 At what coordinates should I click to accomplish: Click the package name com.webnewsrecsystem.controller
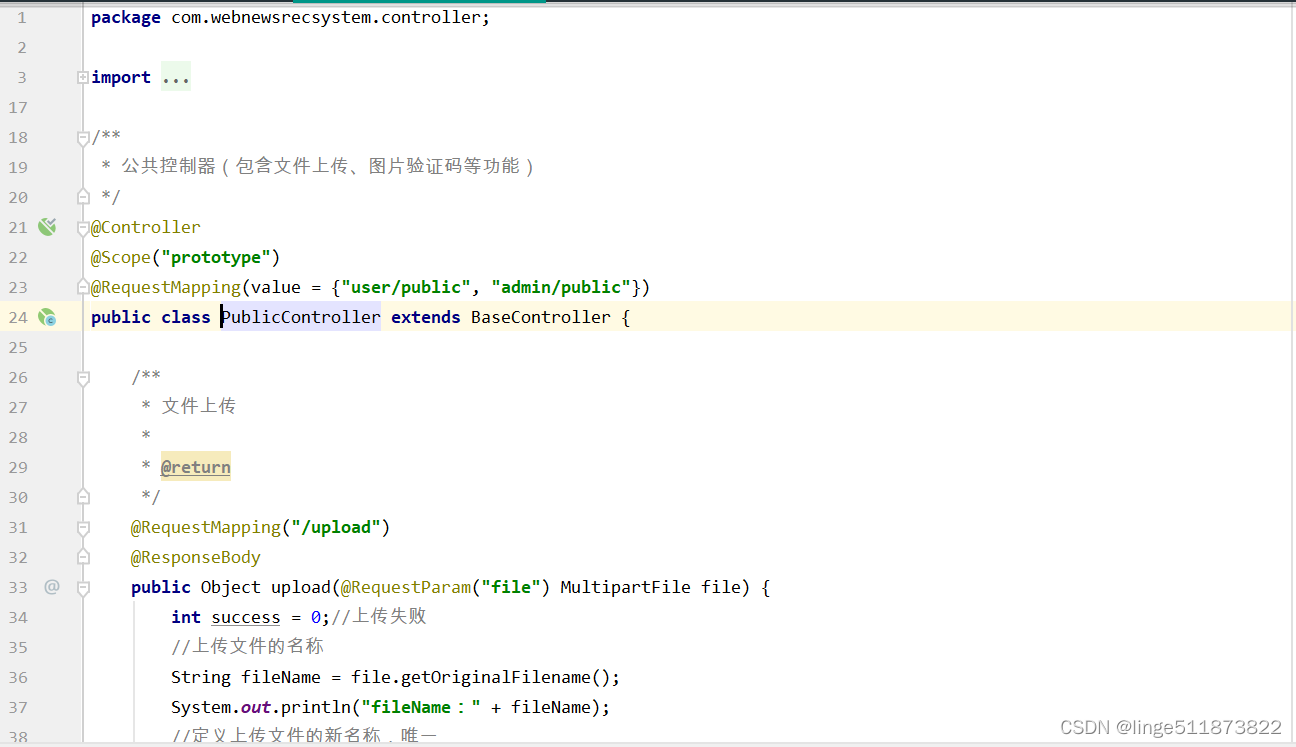[326, 17]
